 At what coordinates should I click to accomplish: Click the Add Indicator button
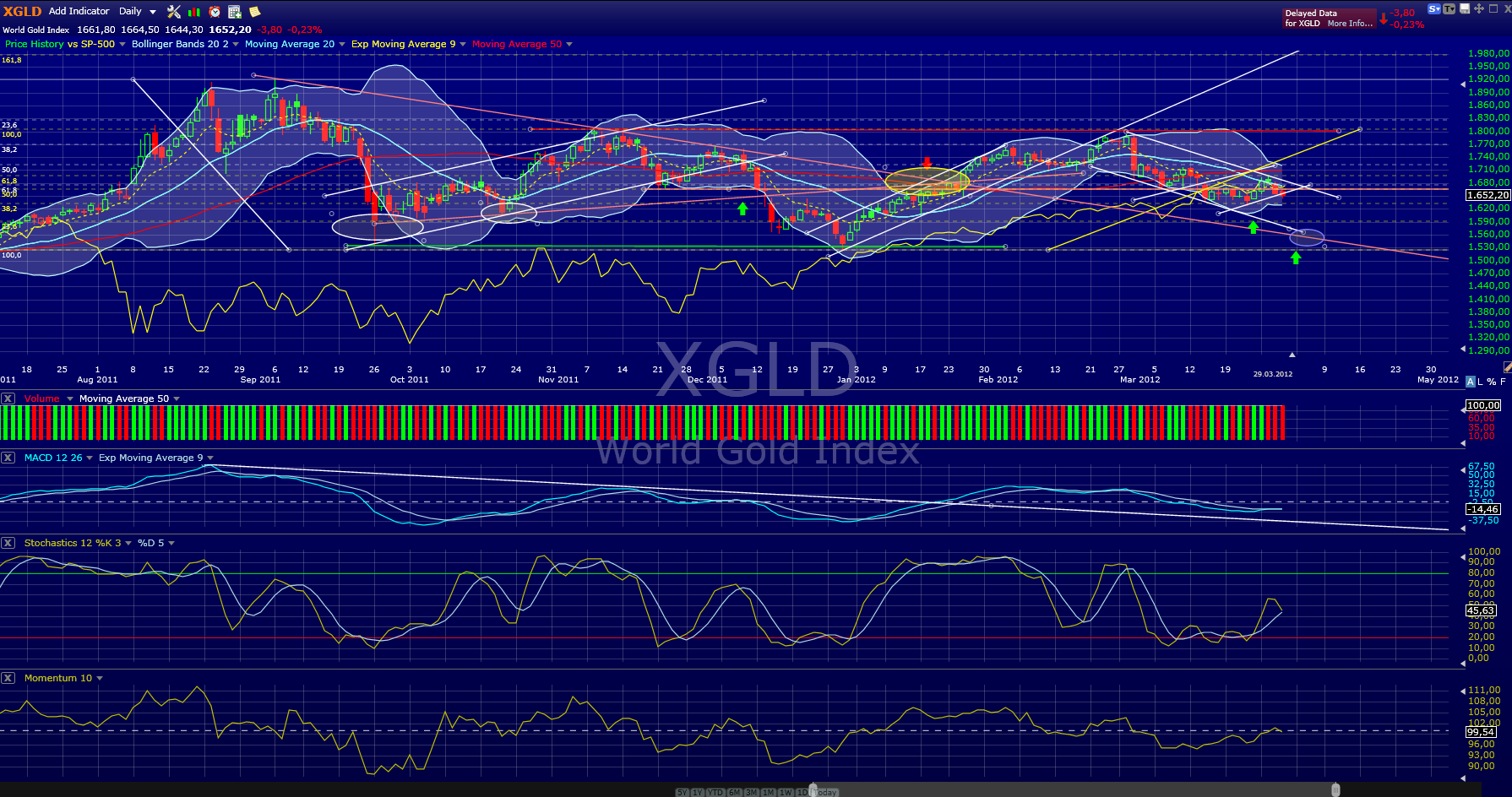tap(79, 11)
